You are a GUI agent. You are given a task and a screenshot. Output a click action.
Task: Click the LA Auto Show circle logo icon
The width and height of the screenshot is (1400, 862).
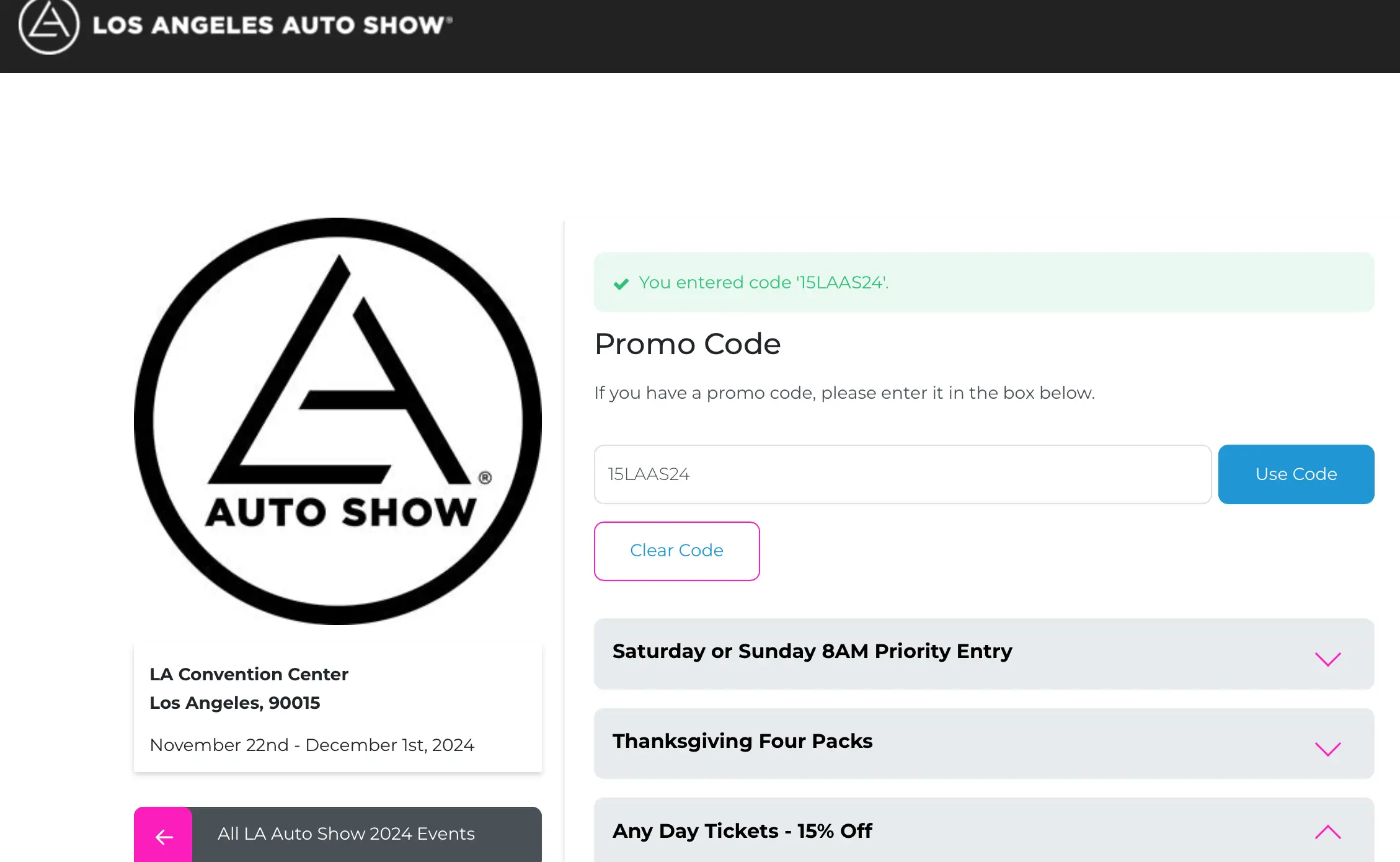(49, 26)
